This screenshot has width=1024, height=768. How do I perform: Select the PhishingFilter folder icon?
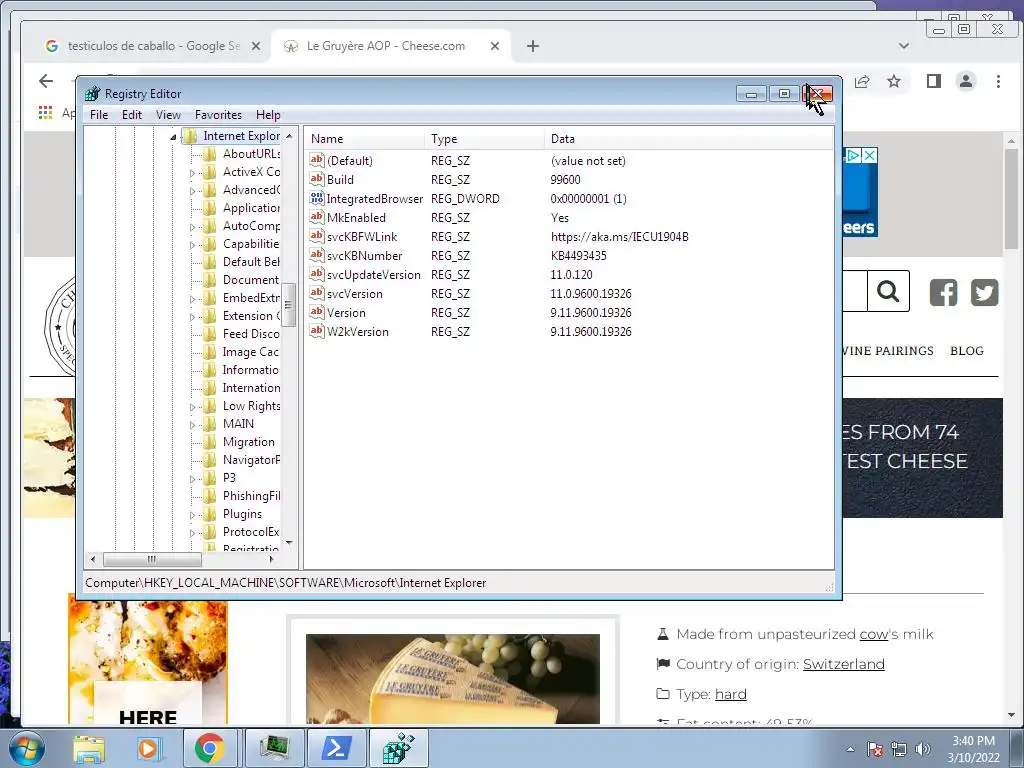210,496
